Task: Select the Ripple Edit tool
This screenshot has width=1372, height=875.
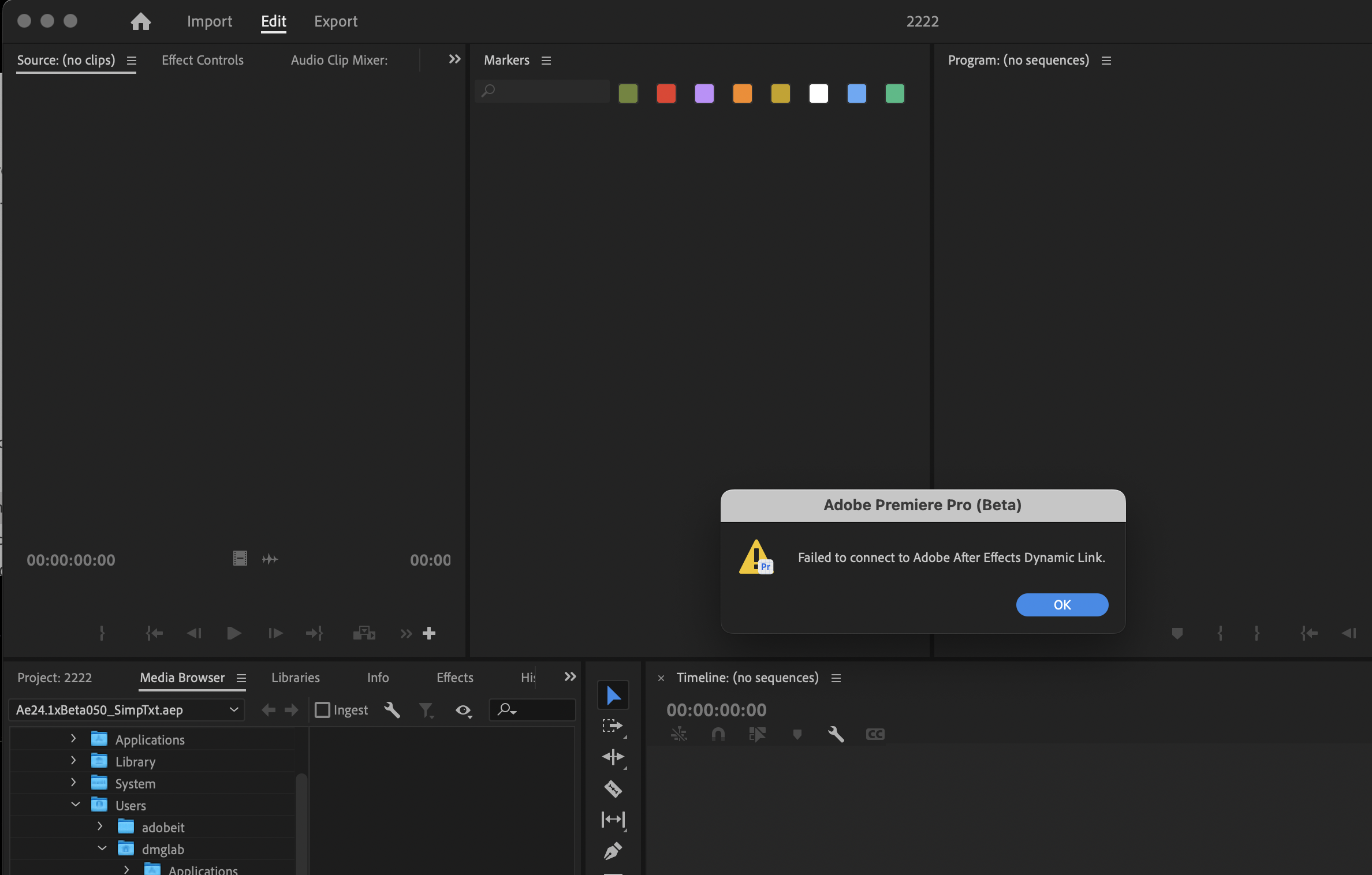Action: tap(613, 757)
